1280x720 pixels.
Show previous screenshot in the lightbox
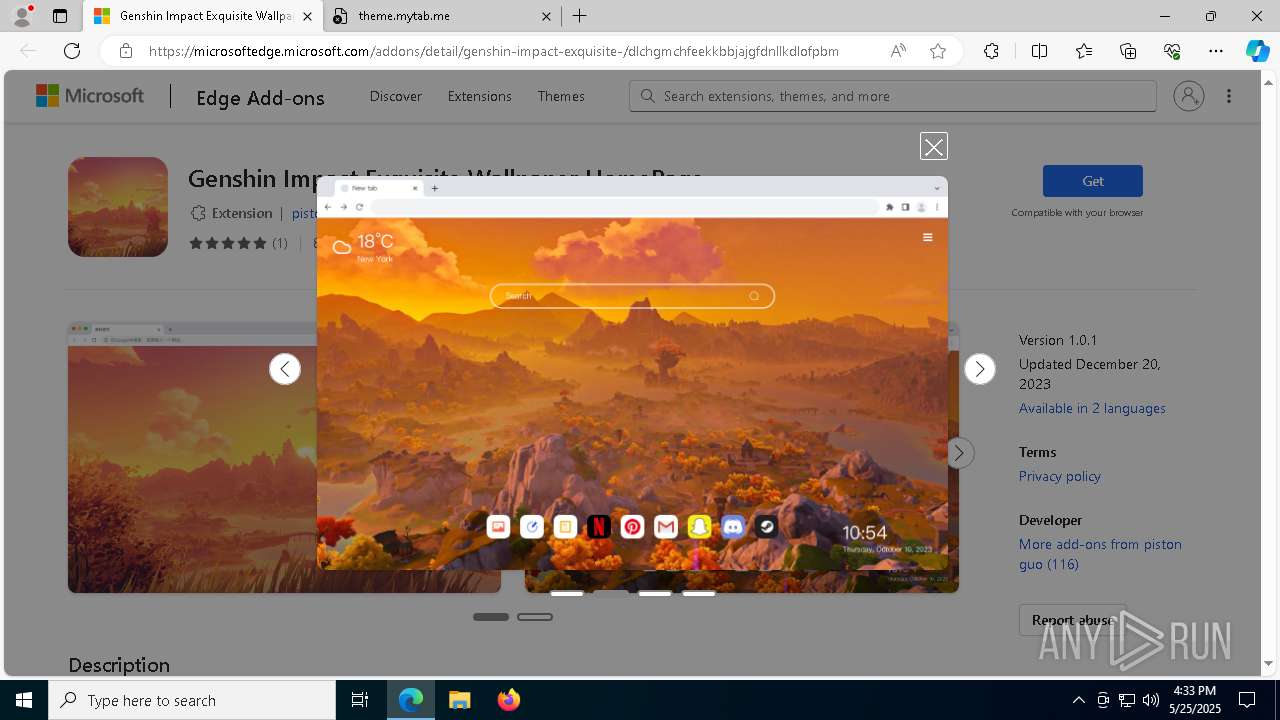pos(285,369)
